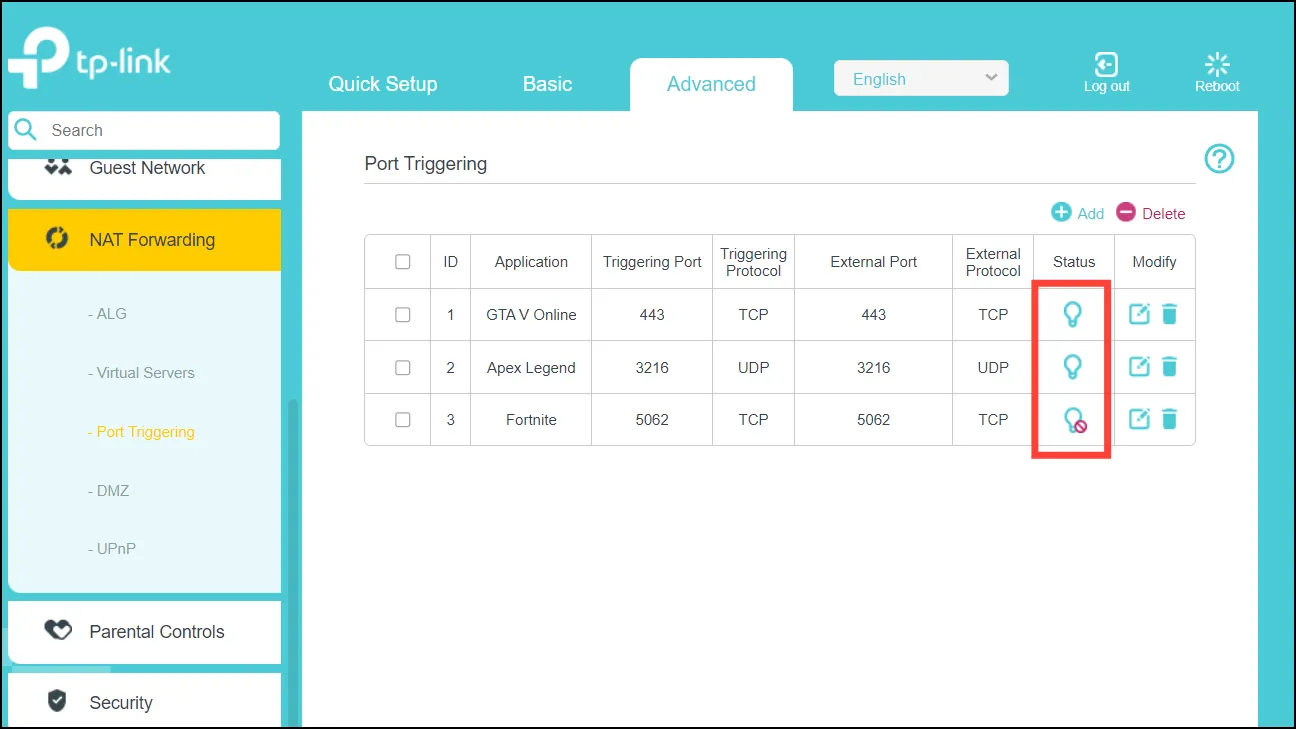Open the Security menu

point(144,701)
